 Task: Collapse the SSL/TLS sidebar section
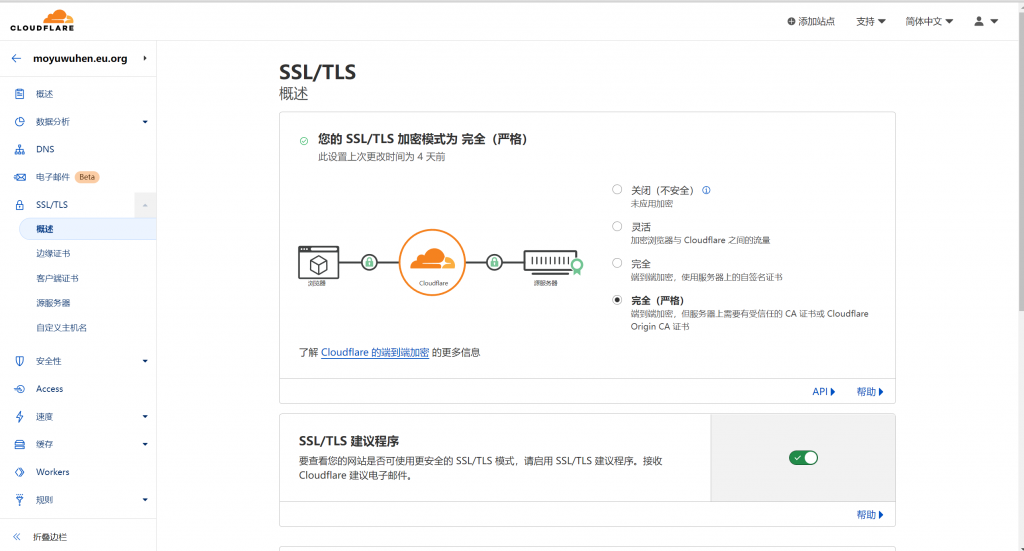(x=145, y=205)
